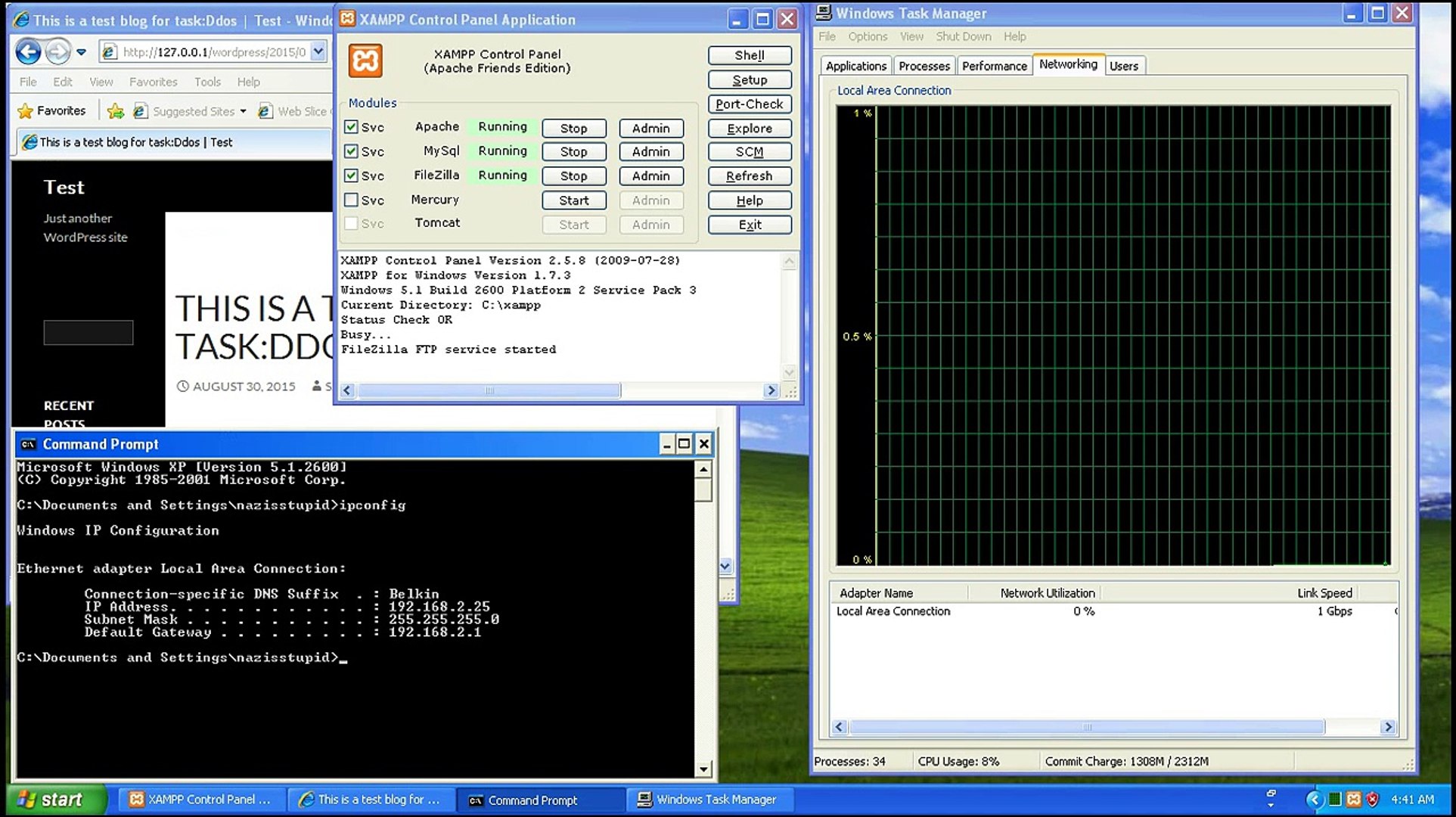Open recent pages dropdown next to forward
Image resolution: width=1456 pixels, height=817 pixels.
(x=82, y=52)
